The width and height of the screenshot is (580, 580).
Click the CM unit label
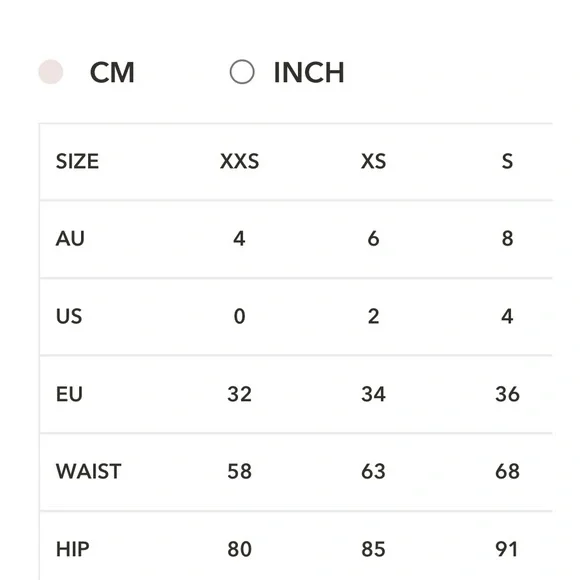(112, 72)
